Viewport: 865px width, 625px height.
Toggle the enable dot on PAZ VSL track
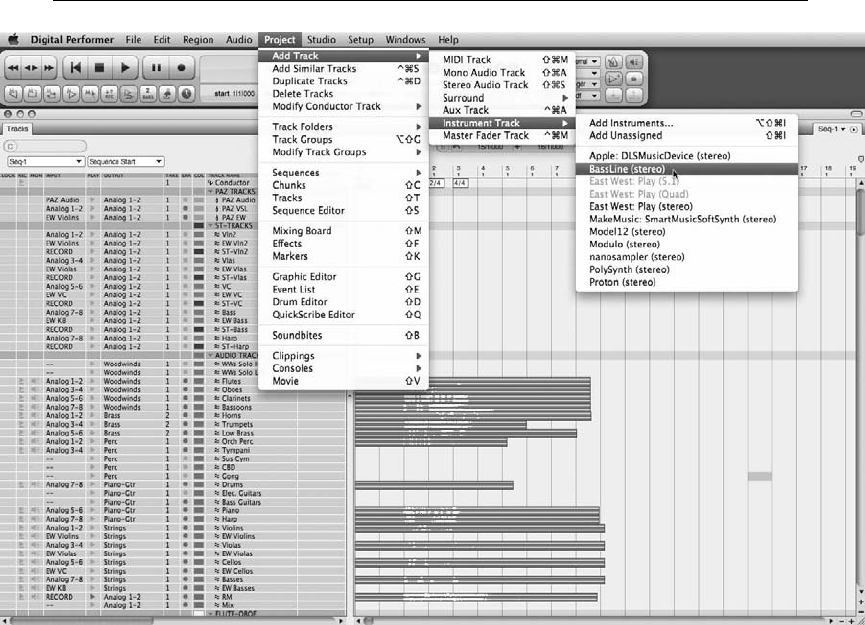point(185,209)
